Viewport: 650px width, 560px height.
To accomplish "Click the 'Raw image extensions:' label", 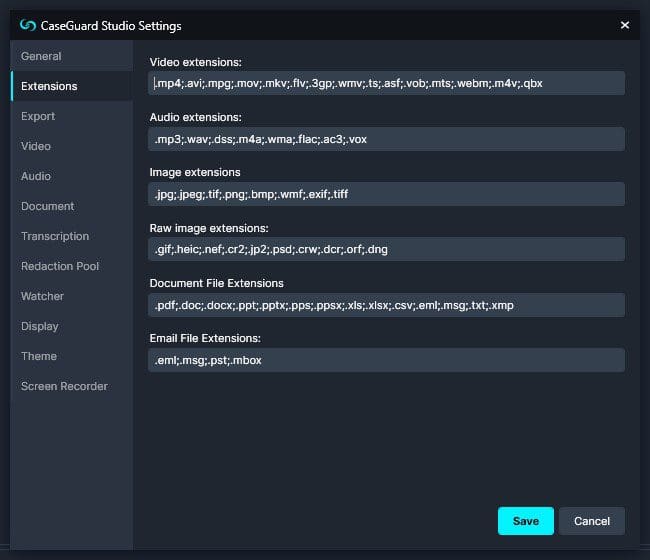I will click(x=209, y=228).
